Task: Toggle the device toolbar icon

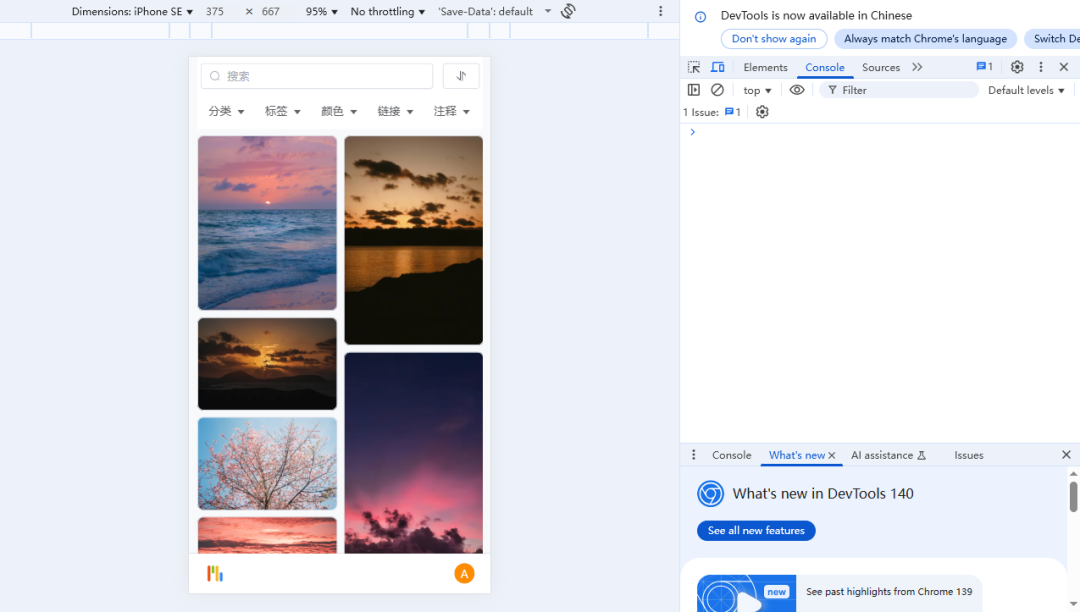Action: [x=718, y=67]
